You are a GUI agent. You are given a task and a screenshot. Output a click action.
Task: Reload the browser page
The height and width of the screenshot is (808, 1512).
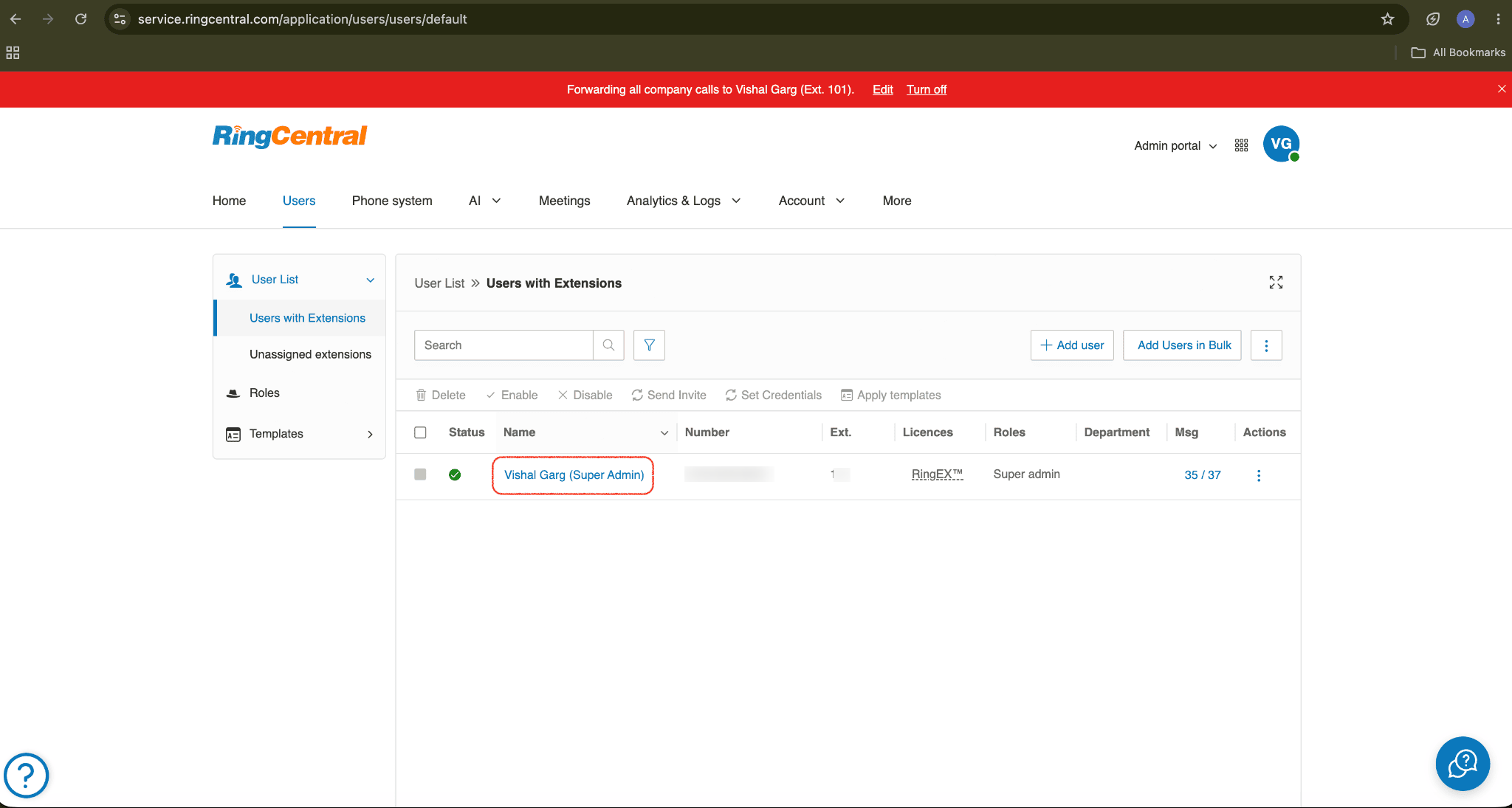coord(81,19)
